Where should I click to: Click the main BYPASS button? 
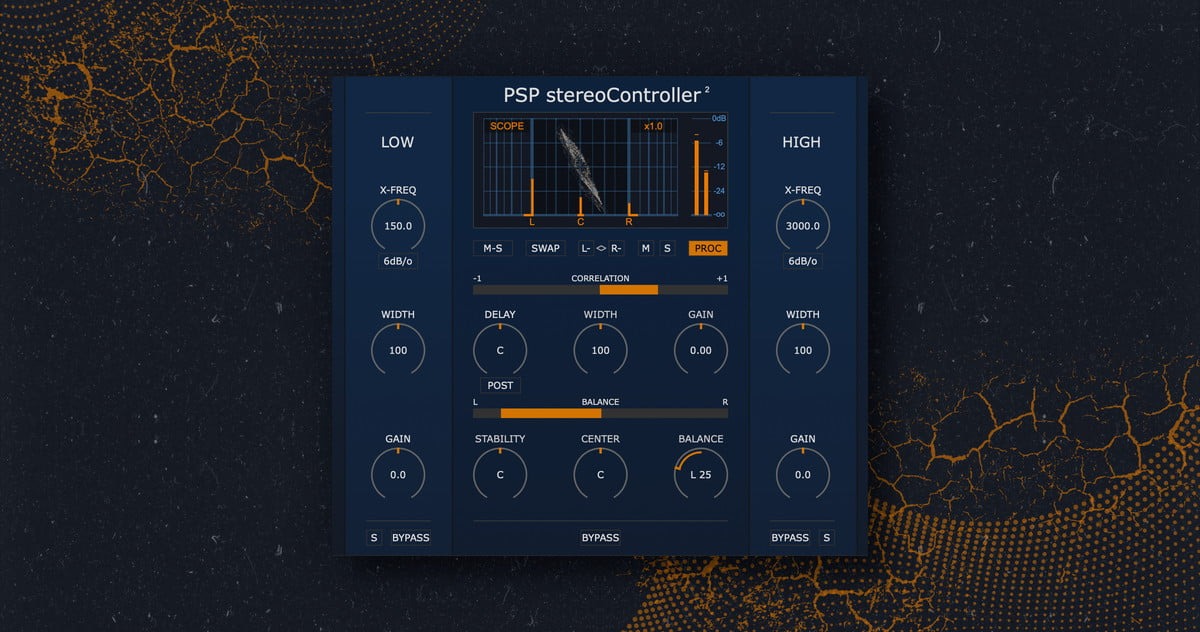[600, 537]
